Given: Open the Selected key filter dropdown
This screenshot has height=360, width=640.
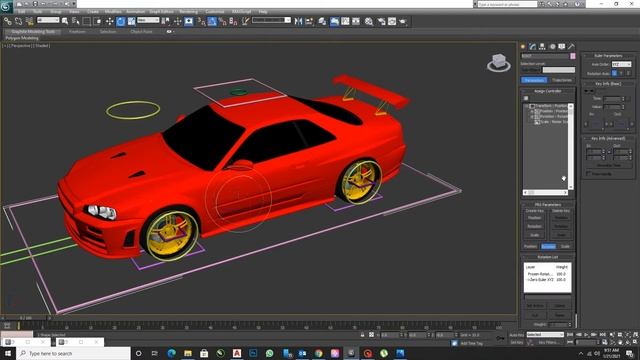Looking at the screenshot, I should (545, 335).
